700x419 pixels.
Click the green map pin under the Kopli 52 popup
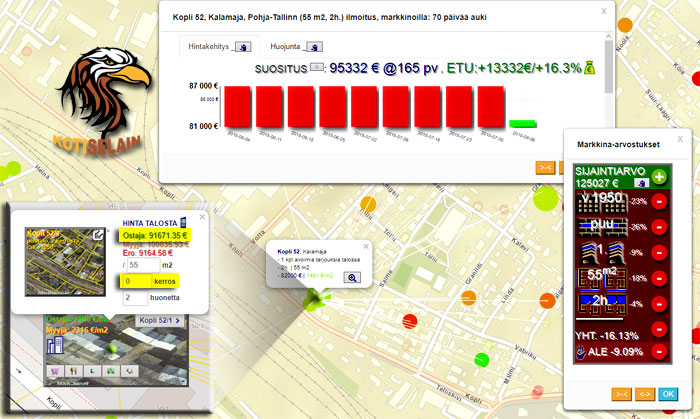(317, 298)
